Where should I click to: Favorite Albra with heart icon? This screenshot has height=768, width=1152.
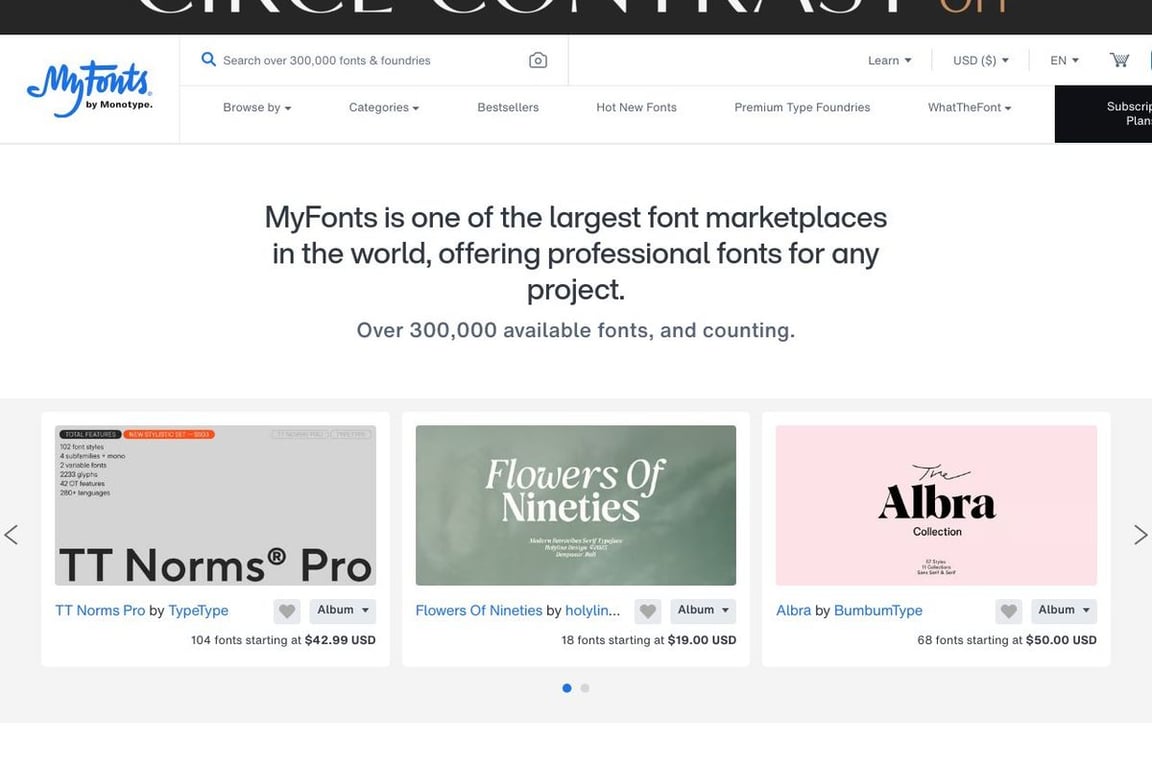(x=1008, y=611)
